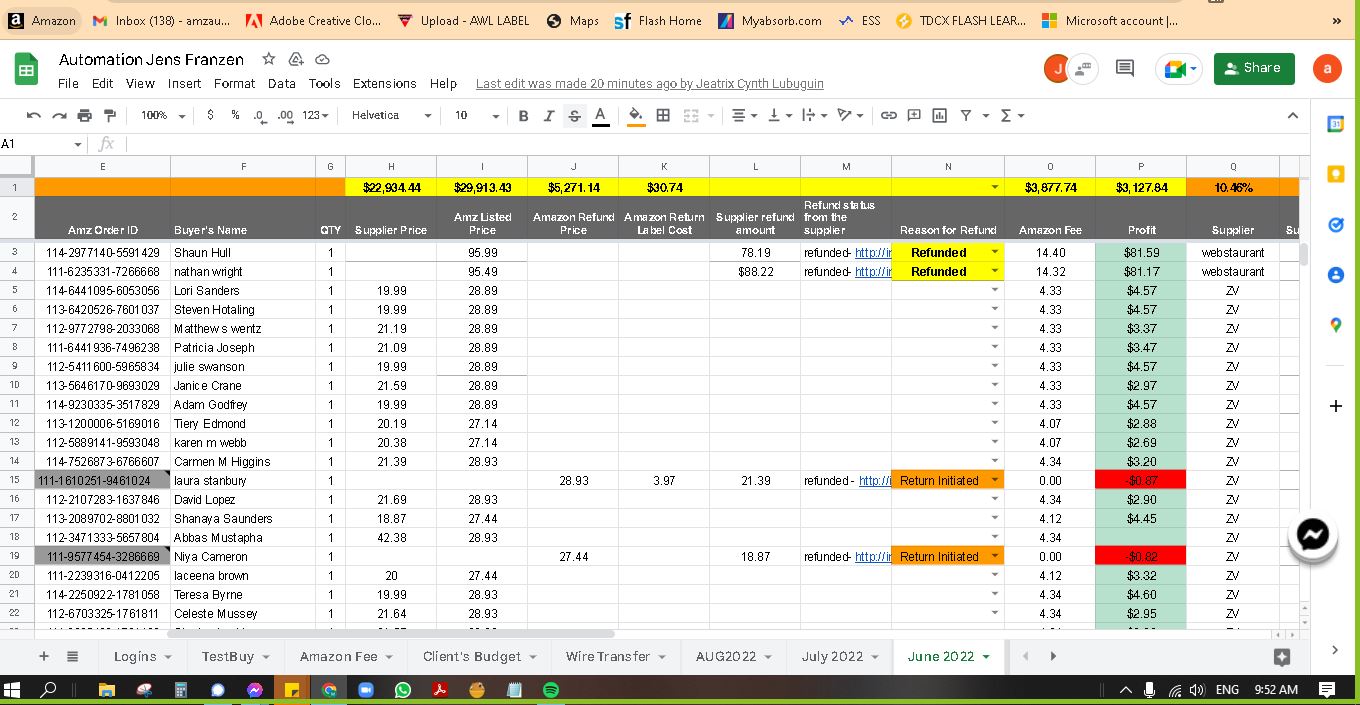This screenshot has height=705, width=1360.
Task: Click the Print icon in toolbar
Action: tap(84, 116)
